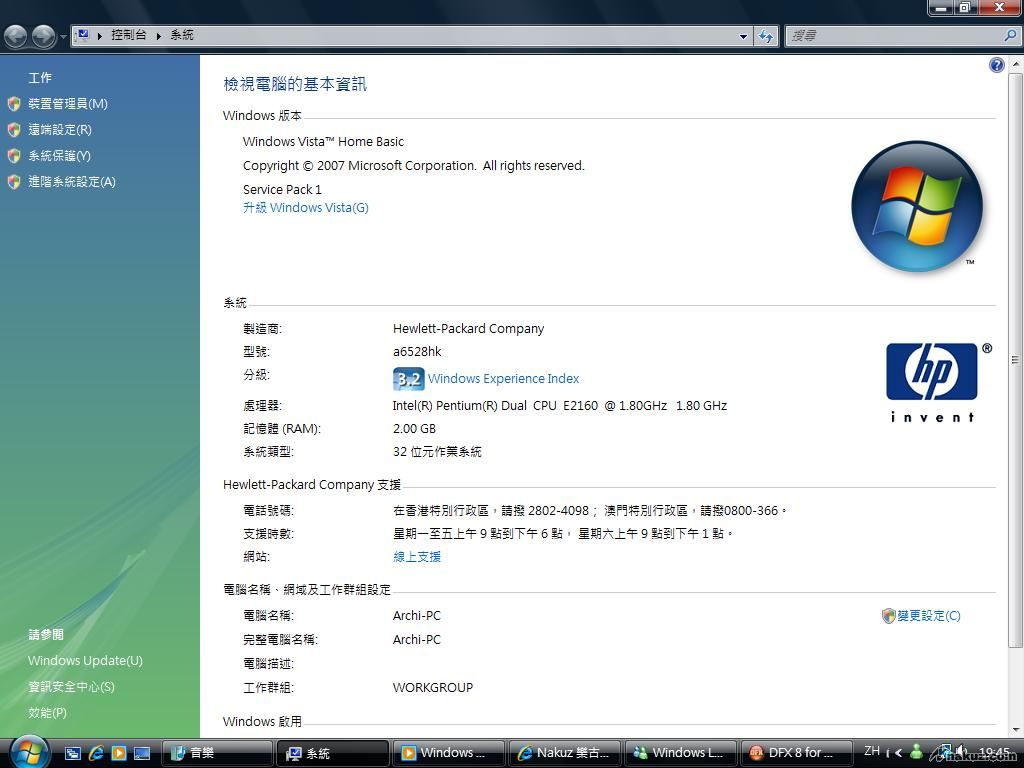
Task: Open Media Player quick launch icon
Action: (x=119, y=753)
